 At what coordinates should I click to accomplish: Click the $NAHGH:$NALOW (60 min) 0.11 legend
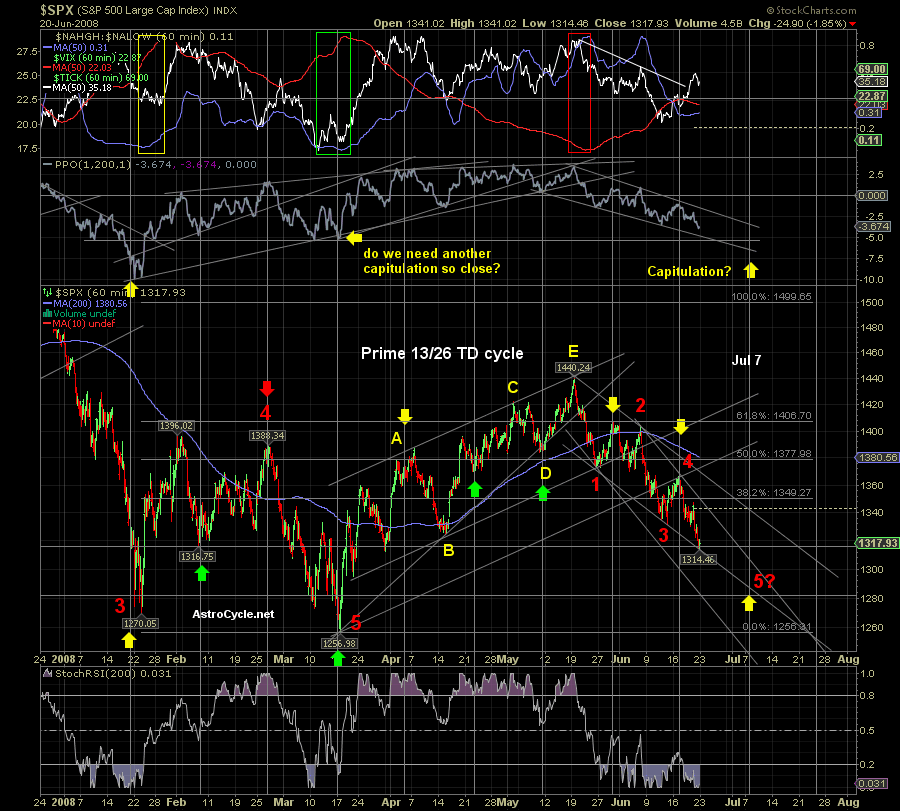[143, 37]
